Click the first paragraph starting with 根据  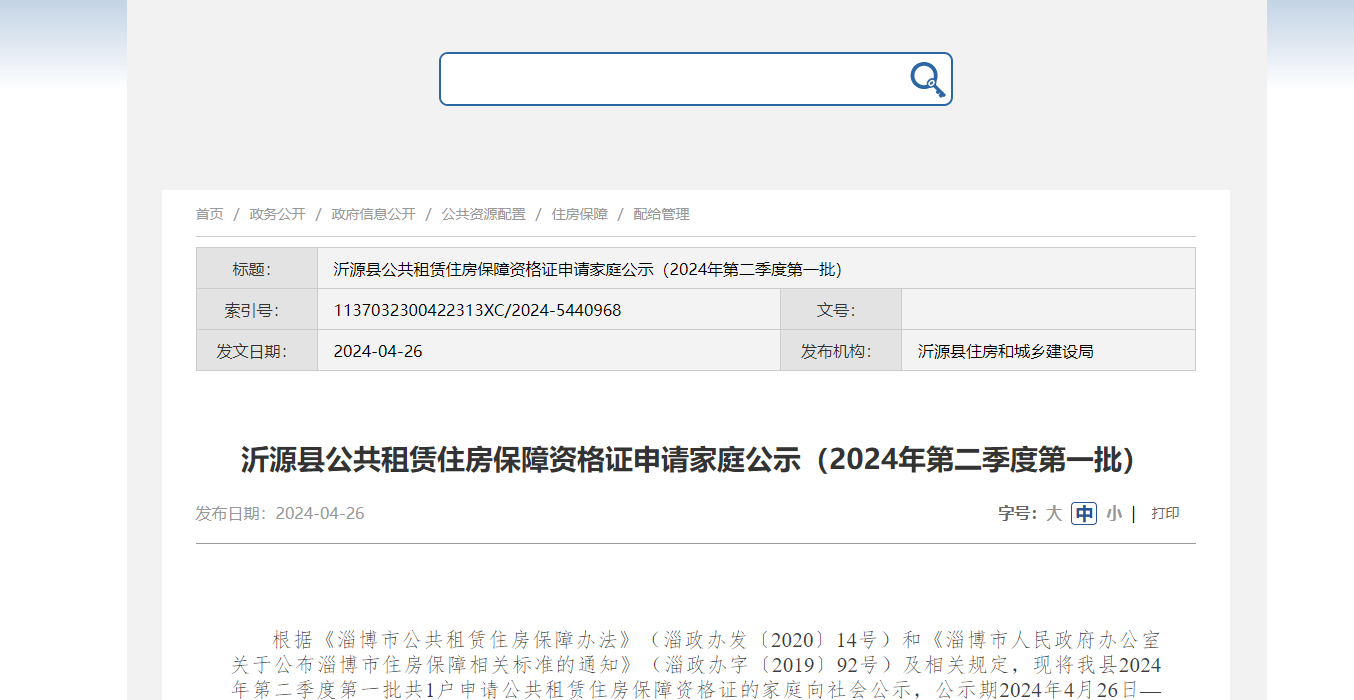695,664
